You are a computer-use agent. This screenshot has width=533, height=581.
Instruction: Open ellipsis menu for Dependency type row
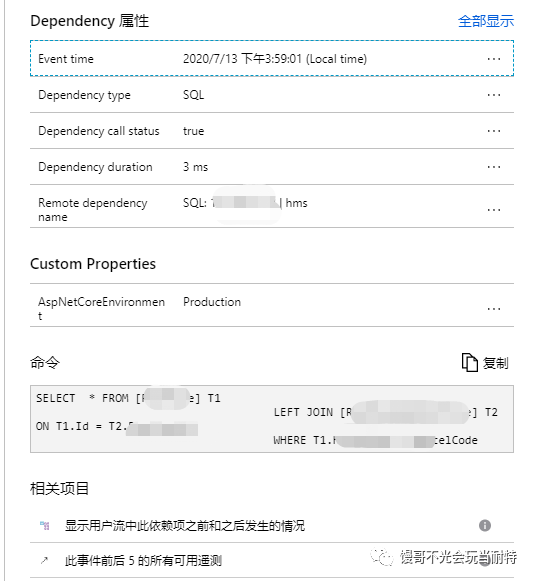(494, 95)
